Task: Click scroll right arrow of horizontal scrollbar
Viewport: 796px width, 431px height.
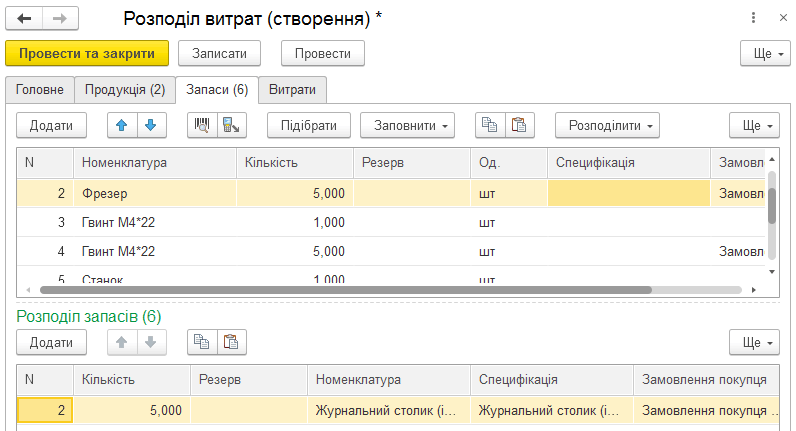Action: coord(754,290)
